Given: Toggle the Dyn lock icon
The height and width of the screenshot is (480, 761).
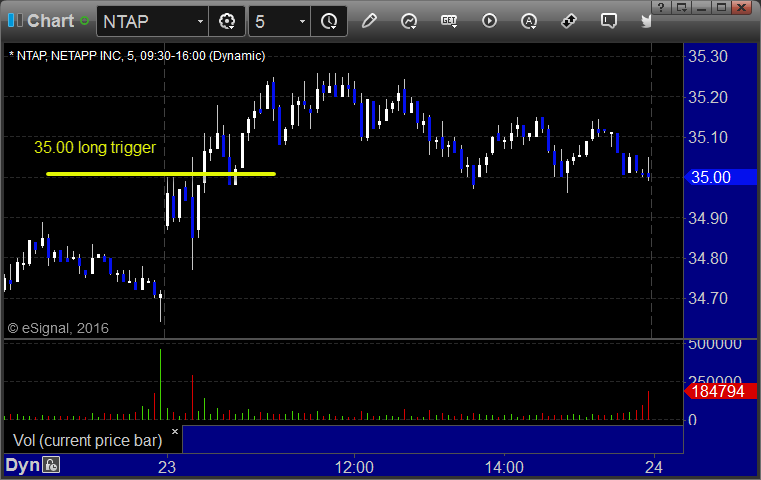Looking at the screenshot, I should [x=51, y=465].
